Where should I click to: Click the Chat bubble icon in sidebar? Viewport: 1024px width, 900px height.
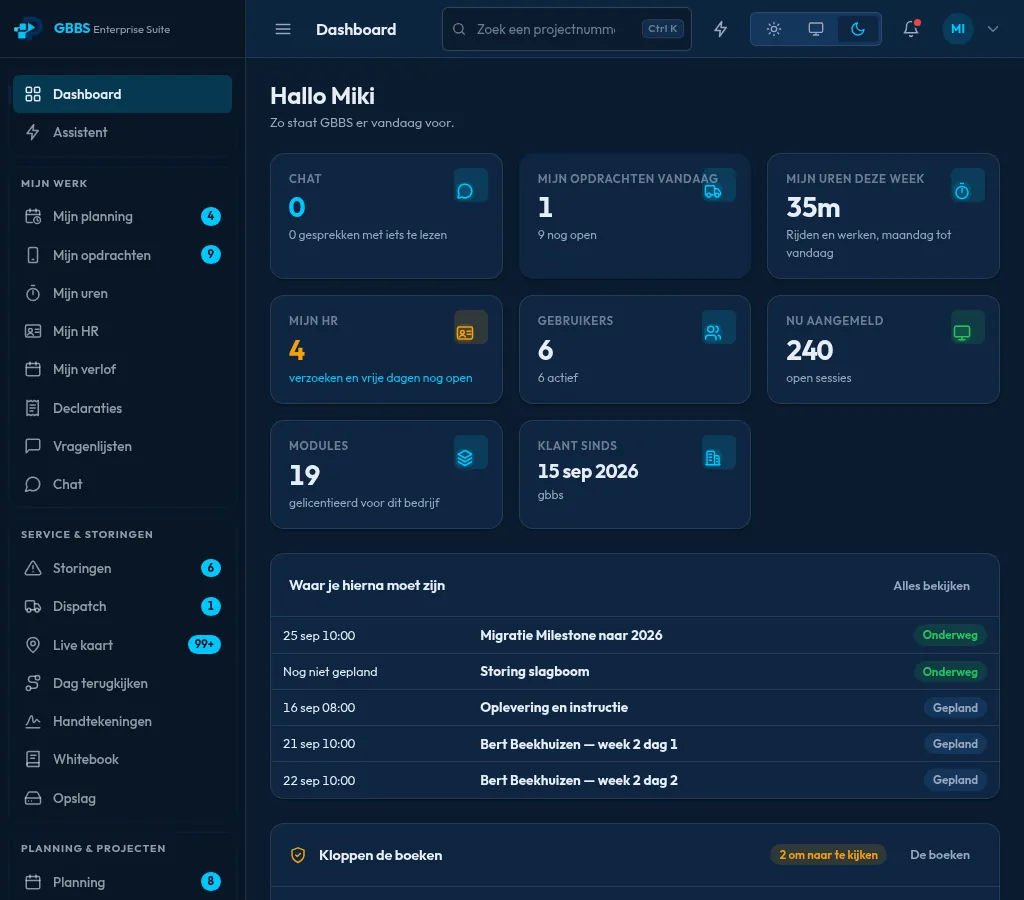coord(33,484)
